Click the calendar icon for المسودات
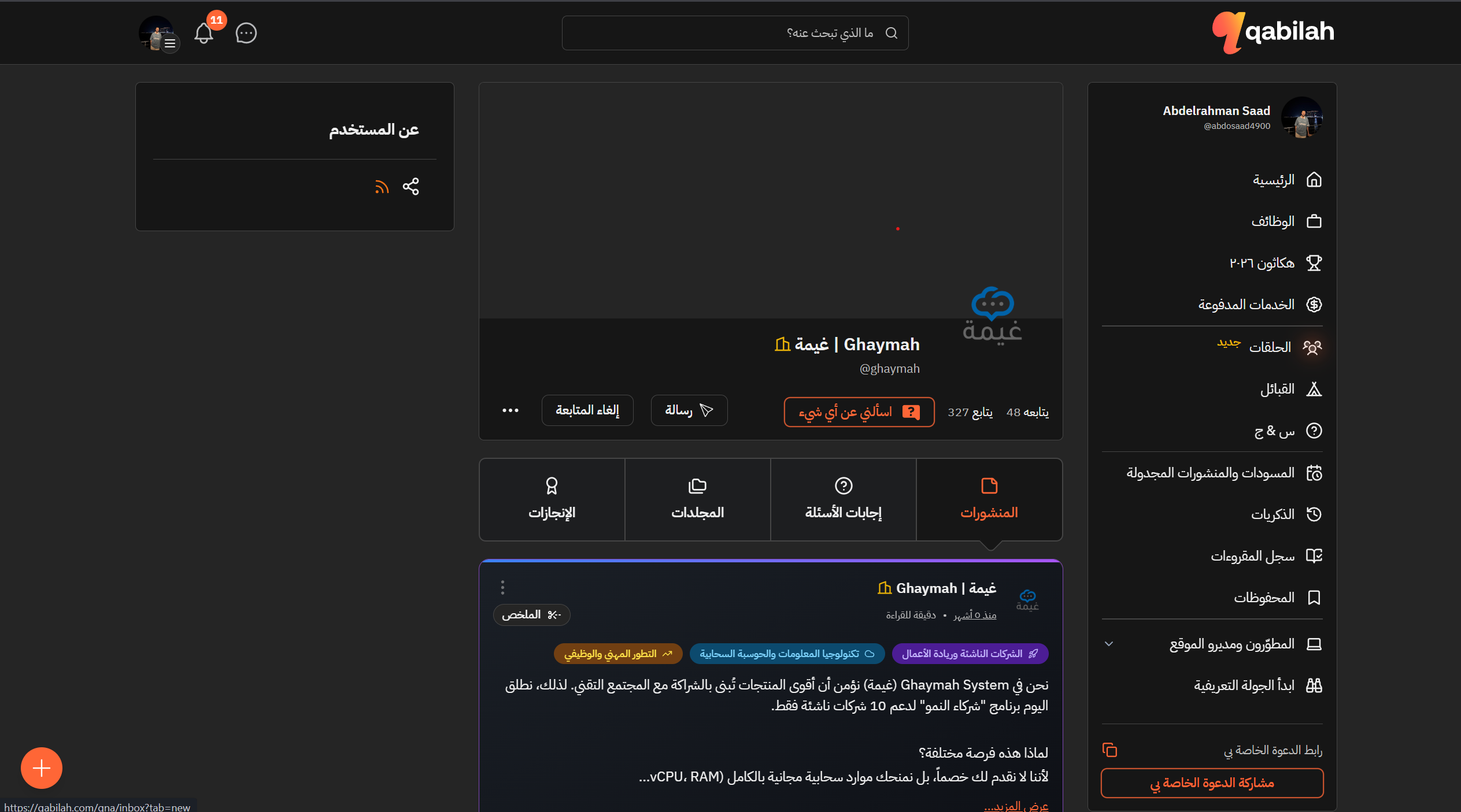Viewport: 1461px width, 812px height. point(1314,473)
